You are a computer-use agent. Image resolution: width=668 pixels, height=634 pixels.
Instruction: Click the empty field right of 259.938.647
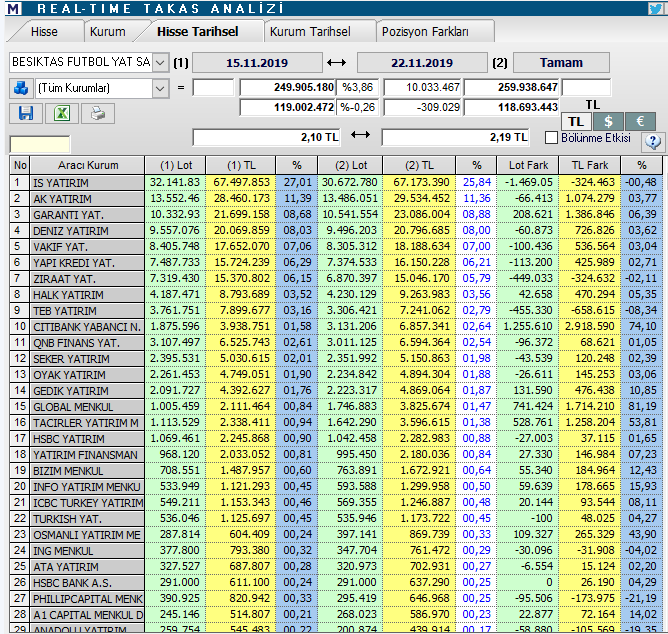[x=586, y=87]
